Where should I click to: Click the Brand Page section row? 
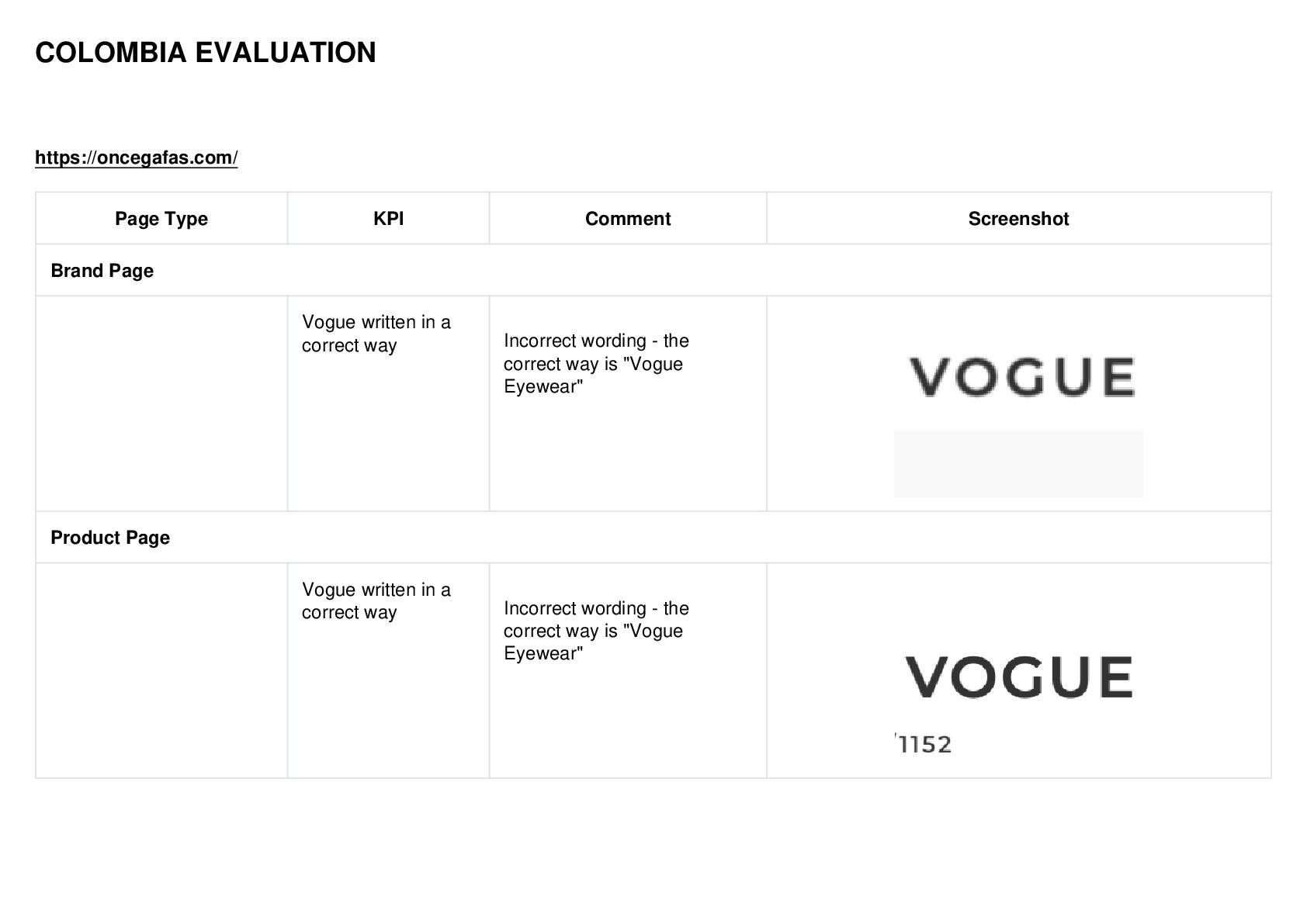pyautogui.click(x=653, y=270)
